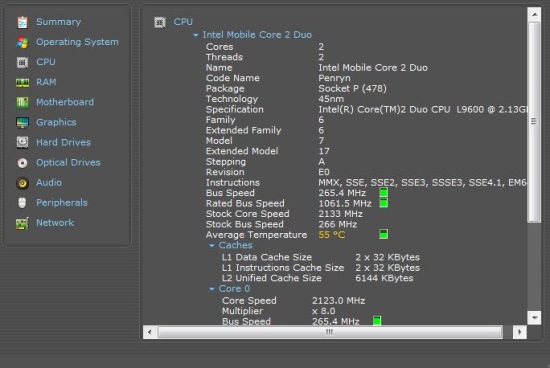Click the Motherboard icon

point(22,102)
